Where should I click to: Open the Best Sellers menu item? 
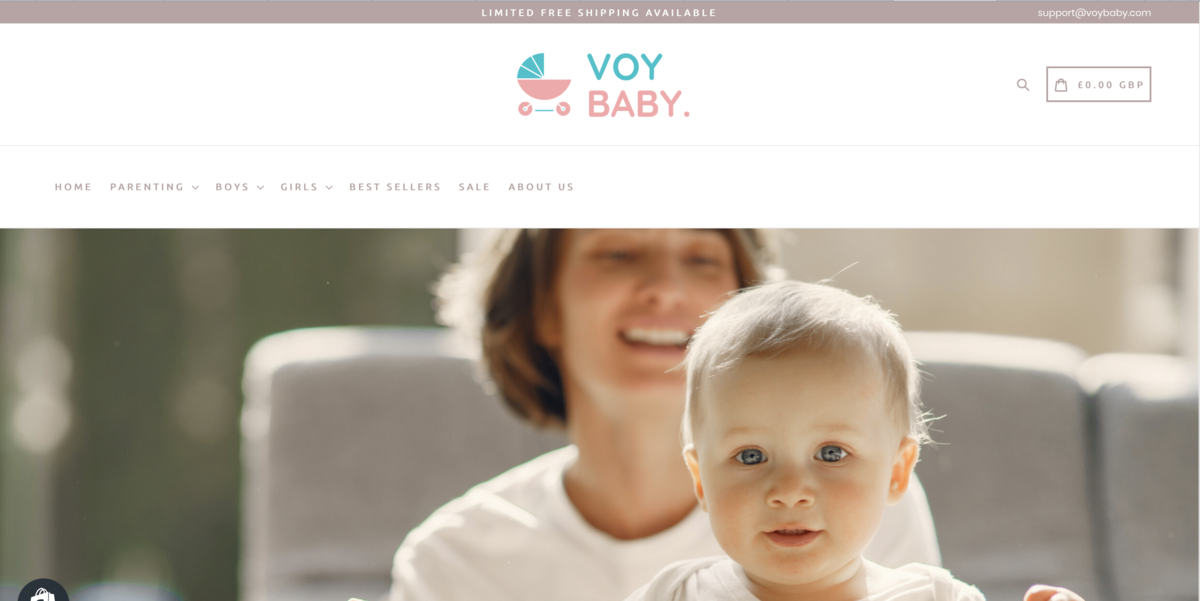[x=395, y=187]
